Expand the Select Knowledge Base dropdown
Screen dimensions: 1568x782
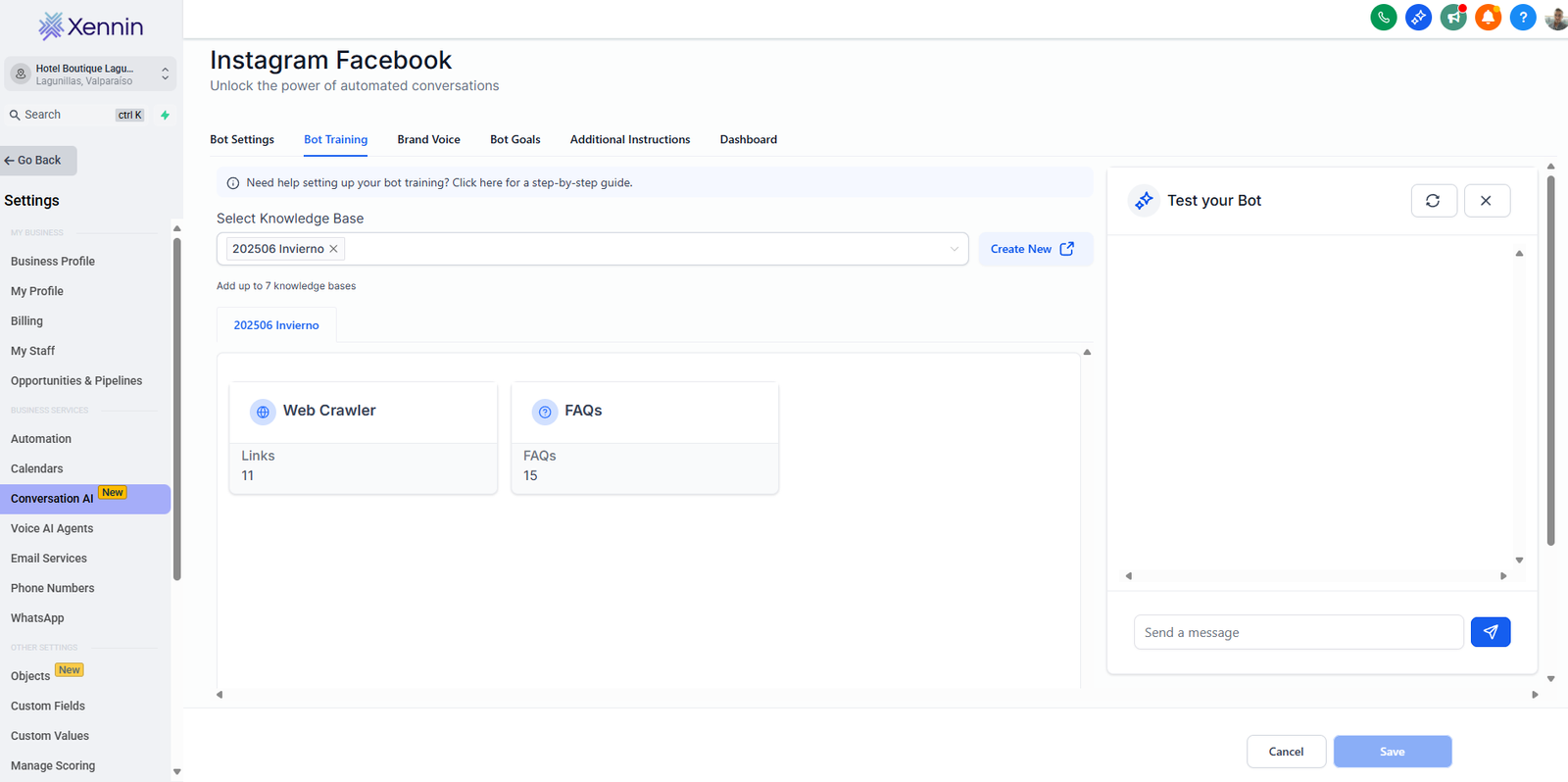tap(954, 249)
